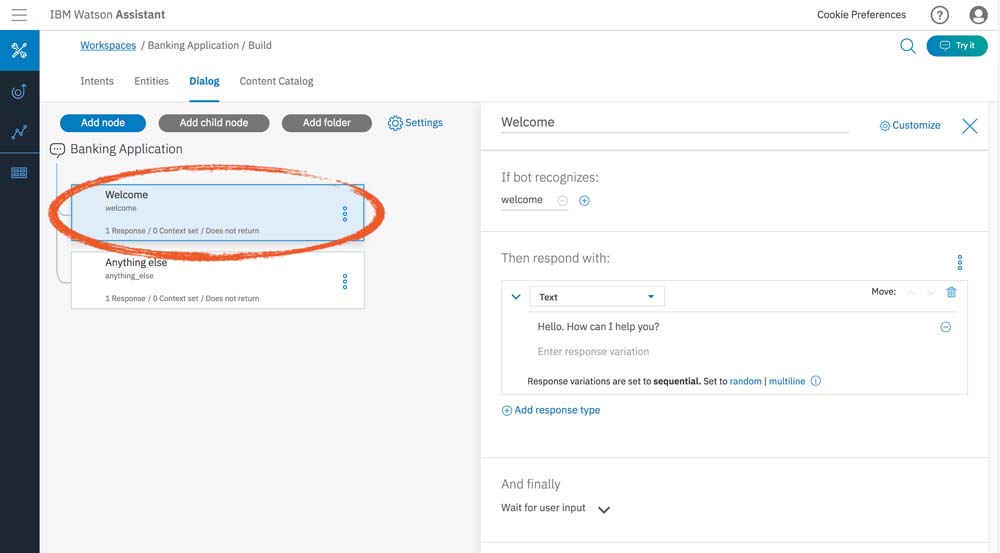This screenshot has width=1000, height=553.
Task: Set response variations to random
Action: click(x=745, y=381)
